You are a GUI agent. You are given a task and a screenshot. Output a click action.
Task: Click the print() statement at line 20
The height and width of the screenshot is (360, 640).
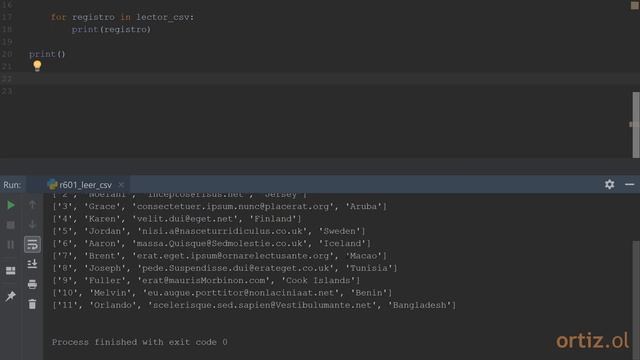tap(47, 54)
